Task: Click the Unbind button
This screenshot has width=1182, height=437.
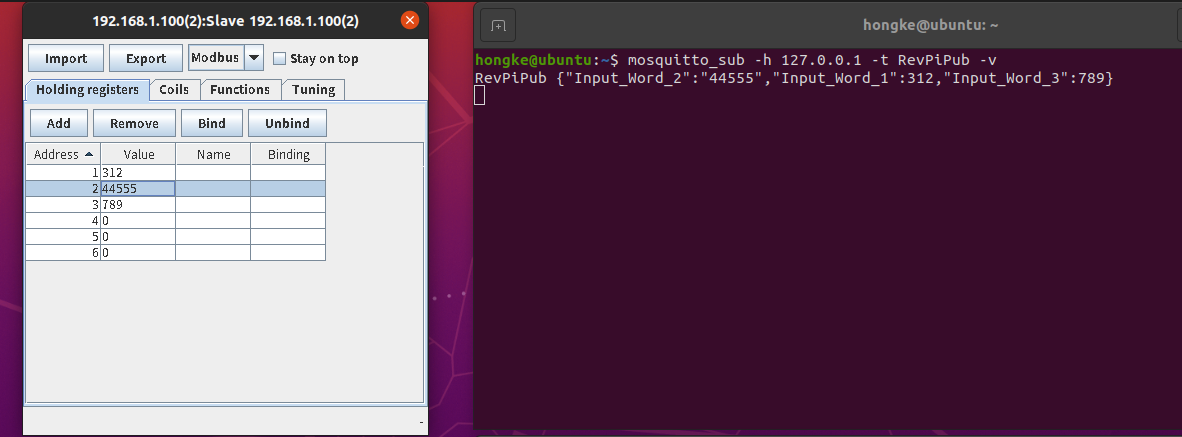Action: (287, 123)
